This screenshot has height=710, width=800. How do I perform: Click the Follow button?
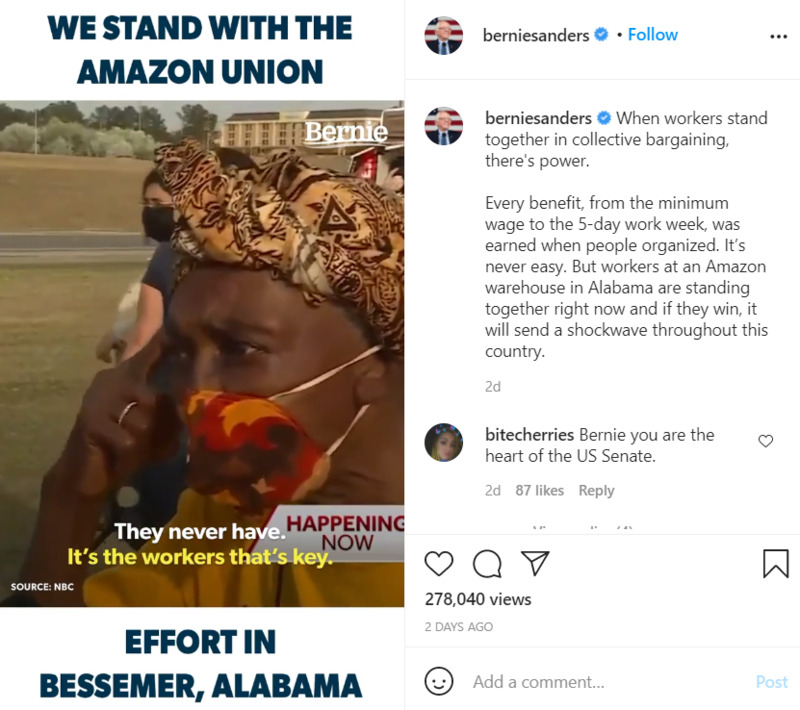[x=653, y=35]
